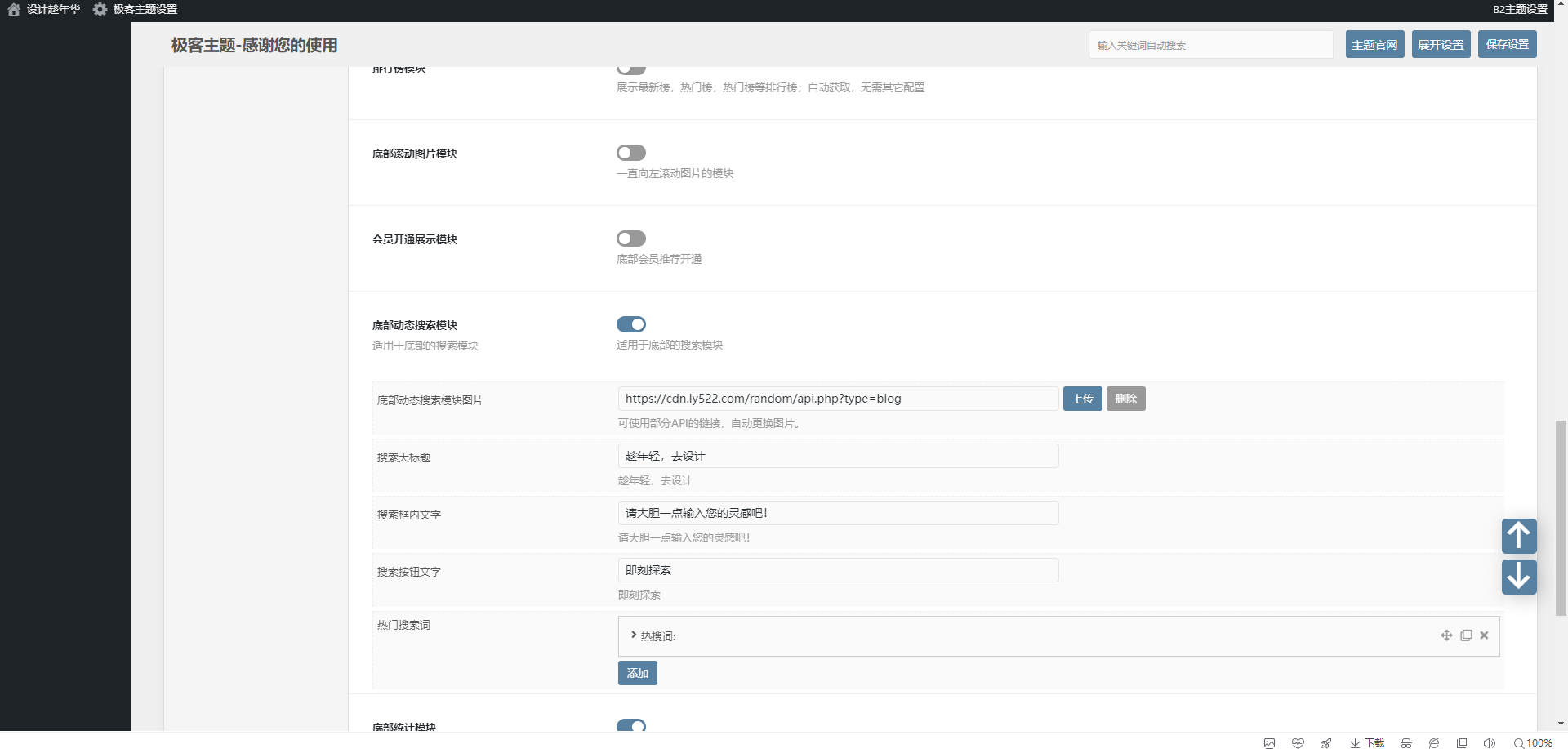Click the sound icon in status bar
The height and width of the screenshot is (749, 1568).
click(1489, 742)
